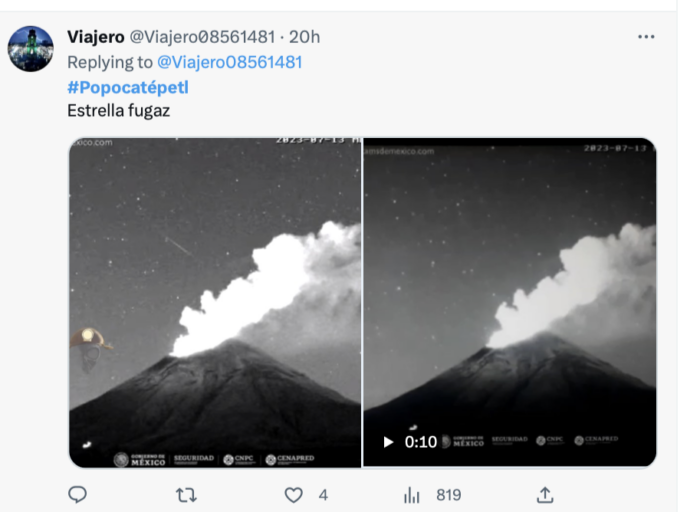
Task: Open the left volcano eruption image
Action: click(x=214, y=302)
